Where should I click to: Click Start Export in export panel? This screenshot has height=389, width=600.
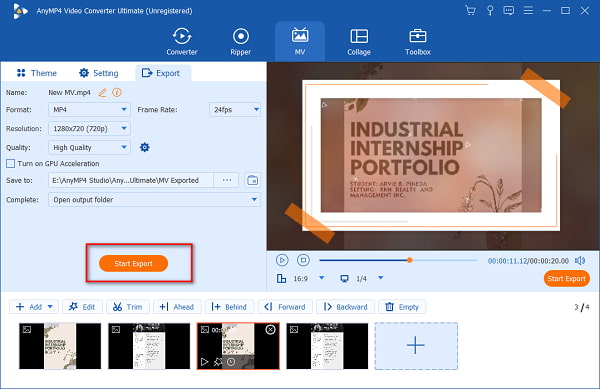[x=133, y=264]
